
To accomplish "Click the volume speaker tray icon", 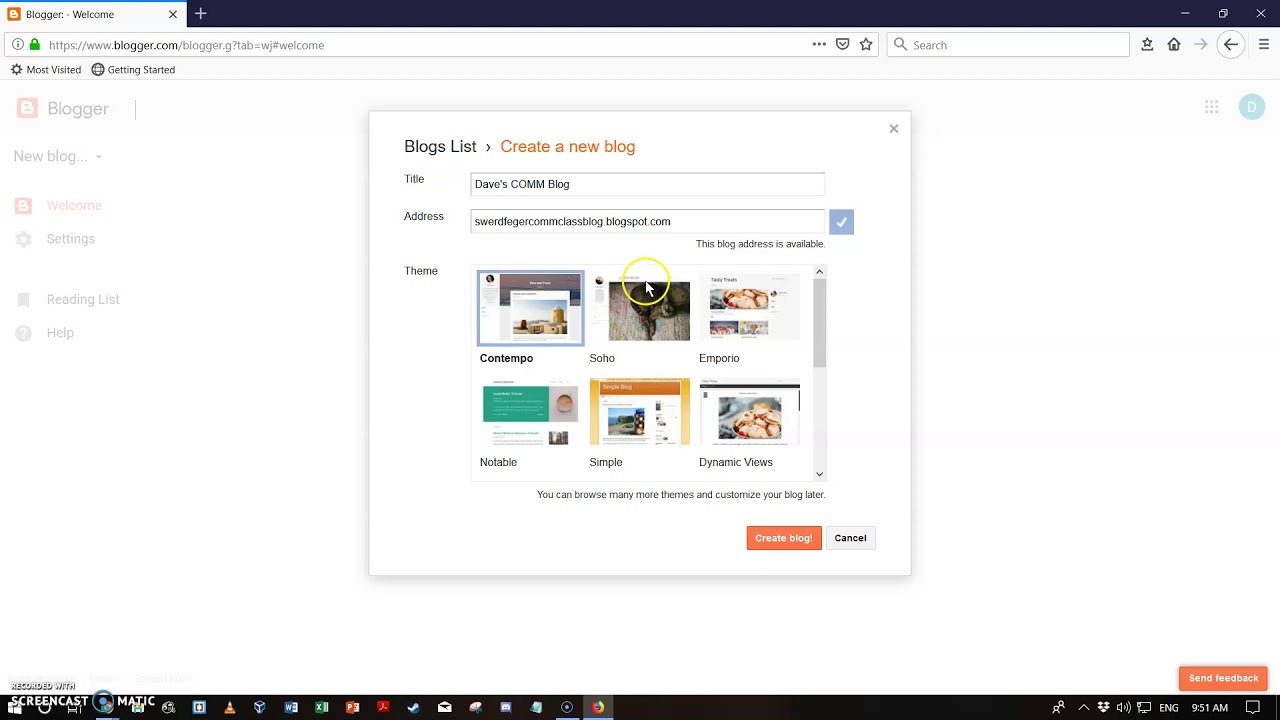I will coord(1123,708).
